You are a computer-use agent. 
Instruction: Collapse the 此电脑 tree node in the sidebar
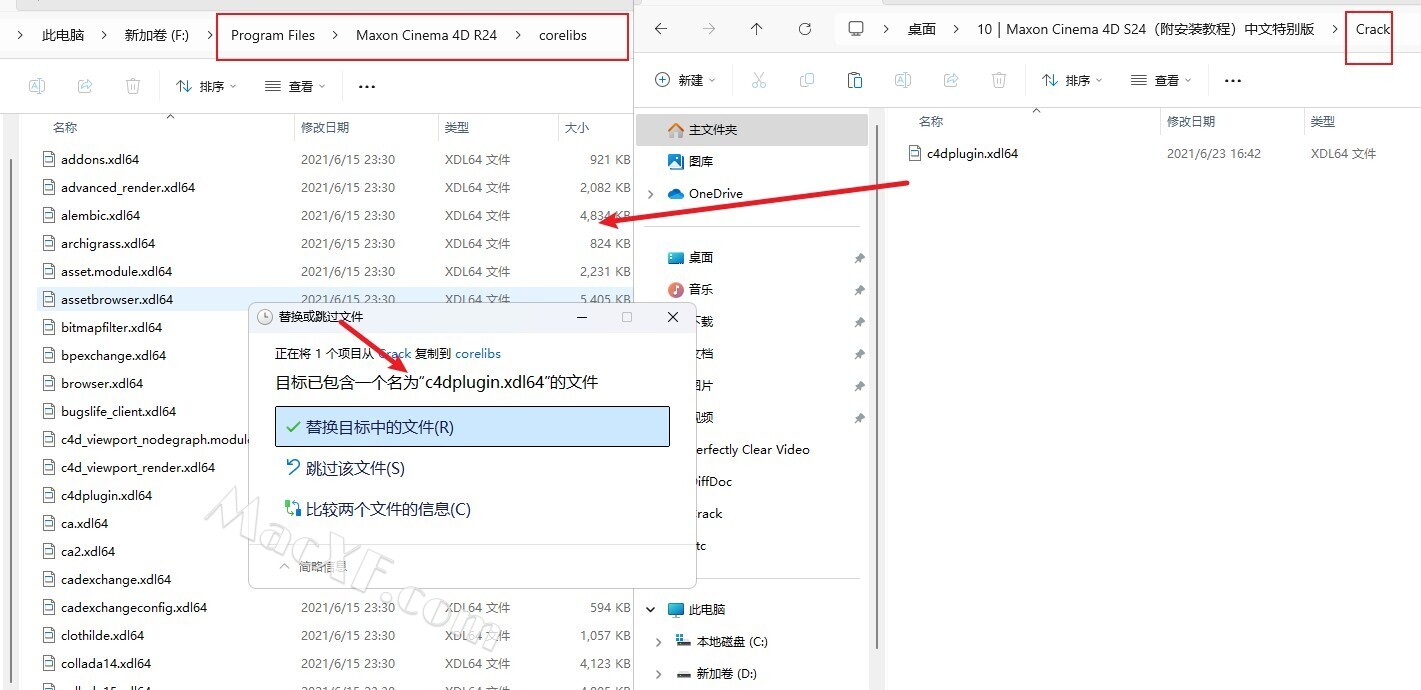click(652, 610)
